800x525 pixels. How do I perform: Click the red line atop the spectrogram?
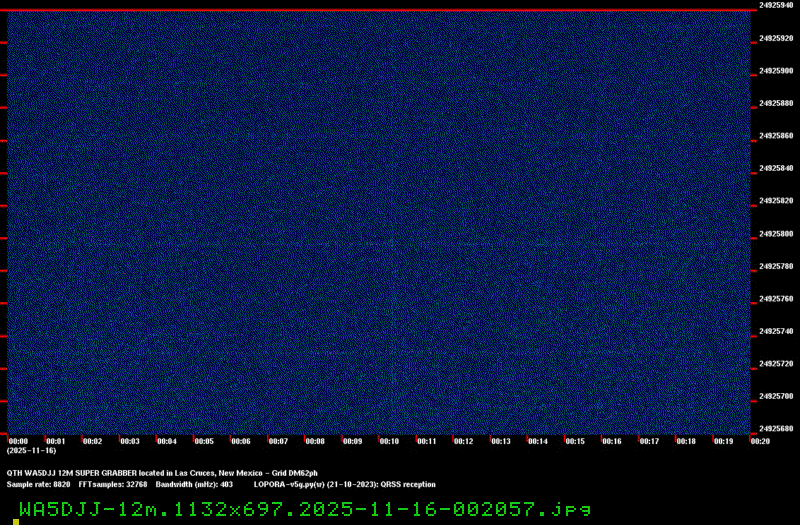click(378, 10)
